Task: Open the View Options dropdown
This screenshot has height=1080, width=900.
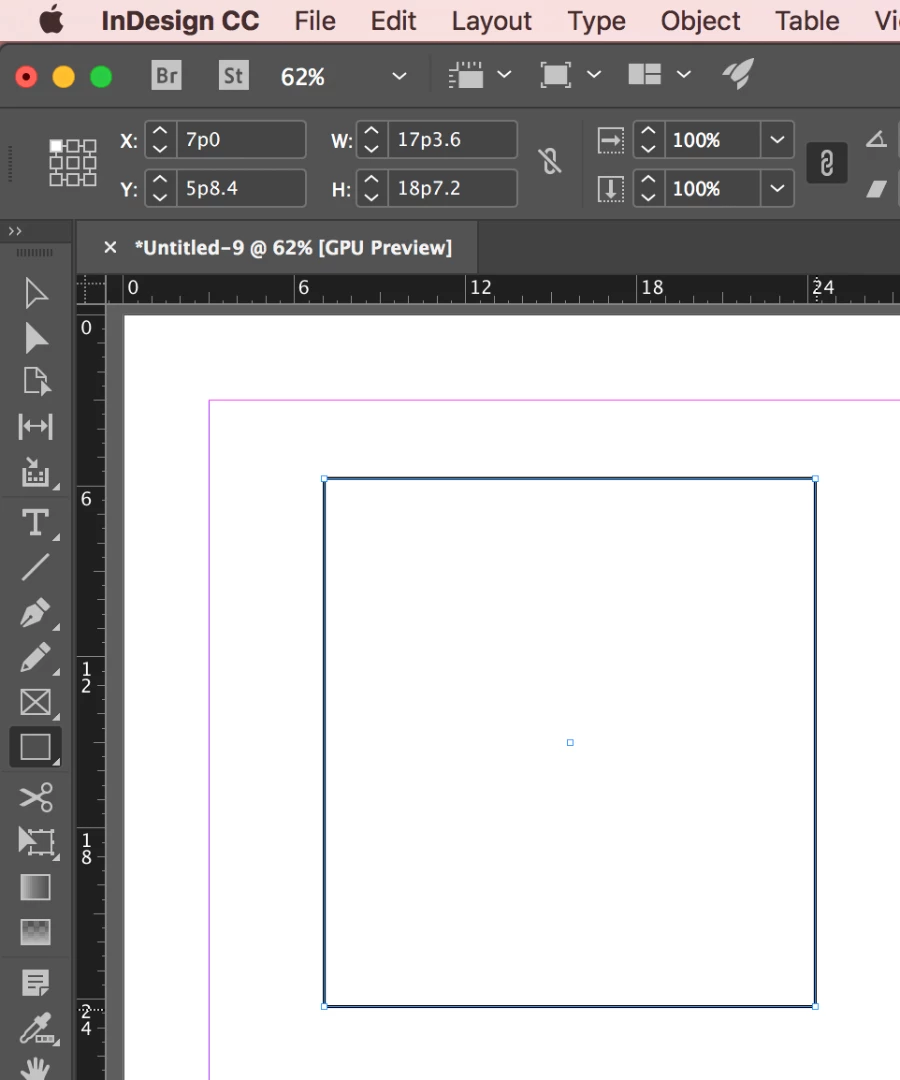Action: [x=505, y=74]
